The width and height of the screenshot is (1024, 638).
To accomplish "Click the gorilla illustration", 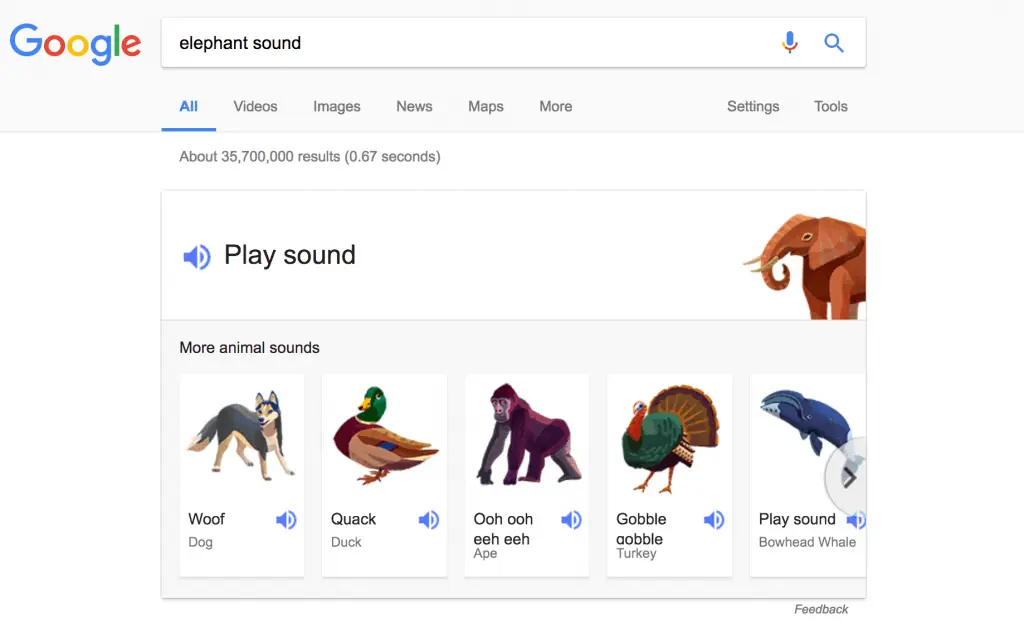I will click(528, 435).
